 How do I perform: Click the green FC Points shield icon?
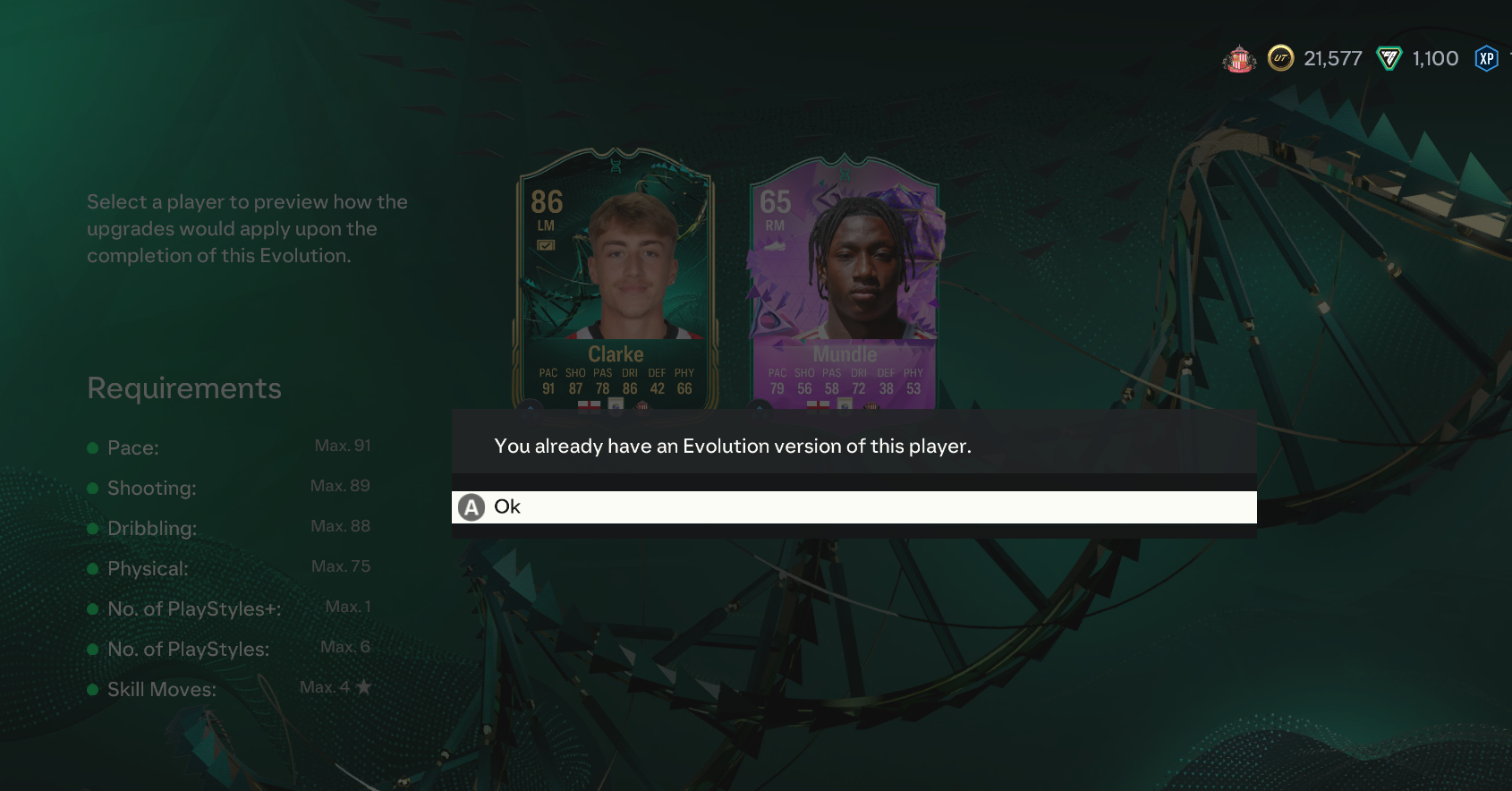pyautogui.click(x=1389, y=59)
